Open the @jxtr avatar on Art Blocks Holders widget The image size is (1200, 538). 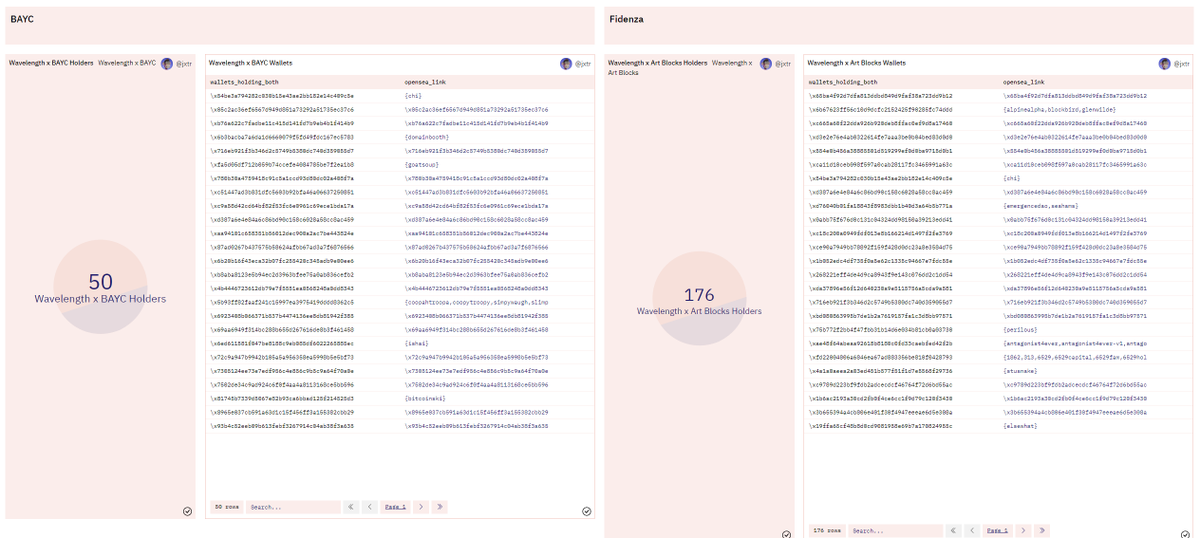coord(766,63)
